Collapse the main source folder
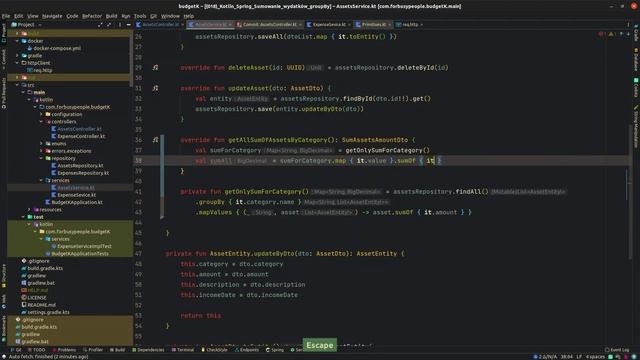 (23, 92)
